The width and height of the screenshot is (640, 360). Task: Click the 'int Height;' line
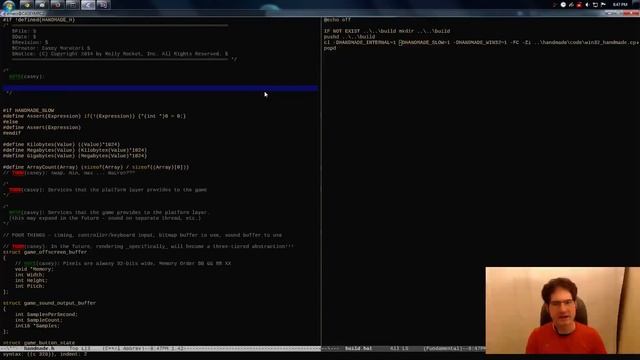(31, 281)
